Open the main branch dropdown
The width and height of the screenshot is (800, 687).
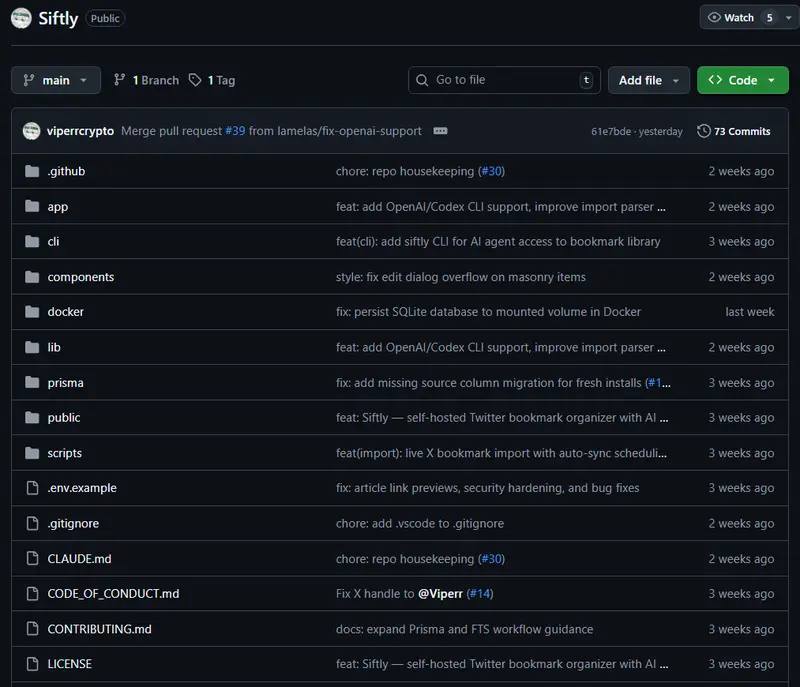56,80
